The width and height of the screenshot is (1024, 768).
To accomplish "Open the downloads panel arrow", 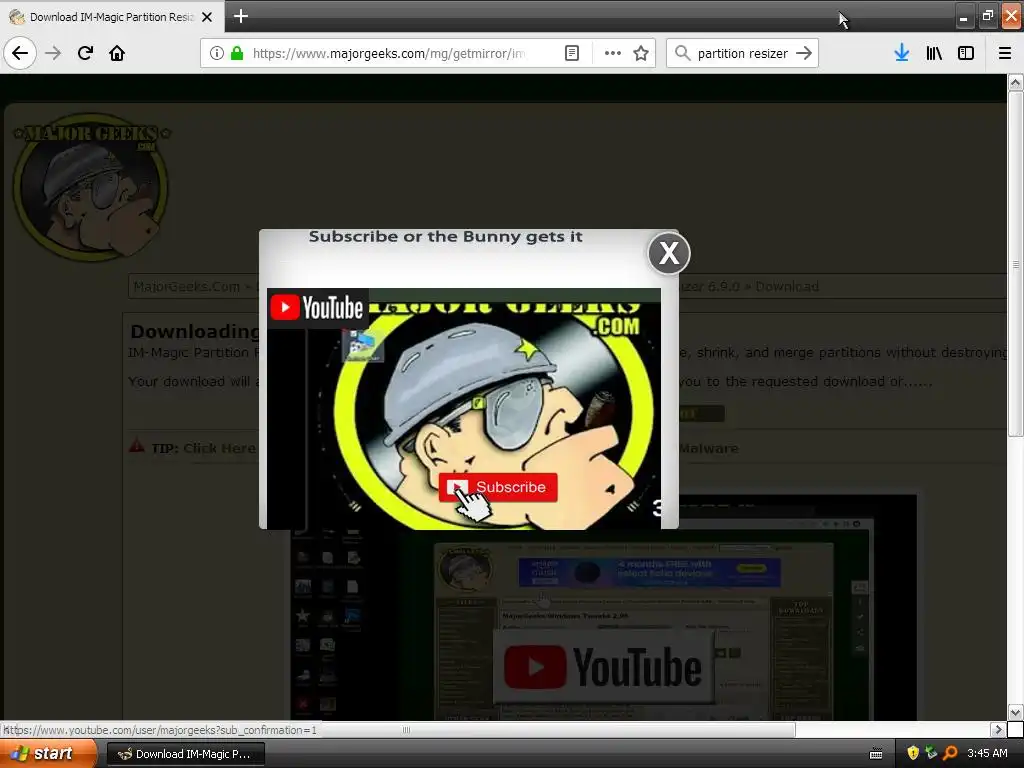I will (902, 53).
